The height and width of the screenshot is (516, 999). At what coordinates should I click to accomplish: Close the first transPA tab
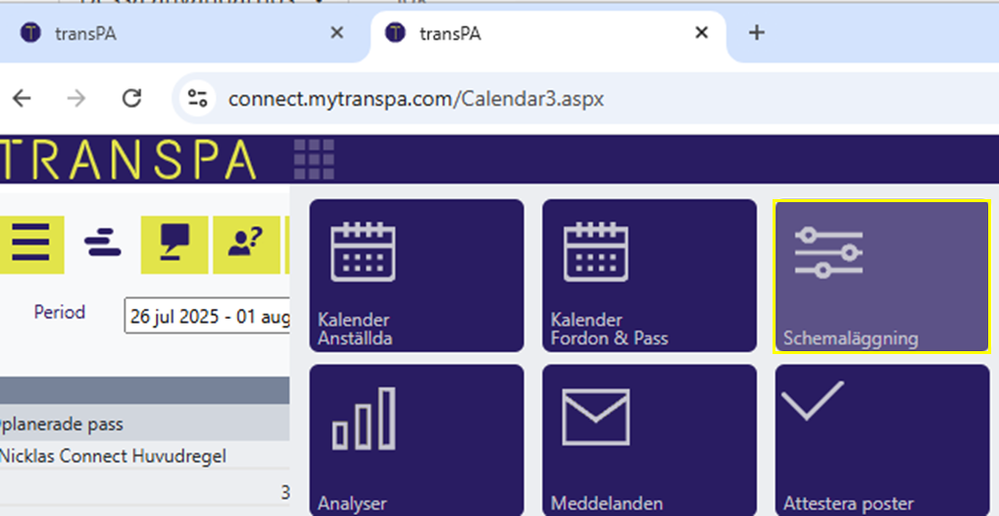337,32
